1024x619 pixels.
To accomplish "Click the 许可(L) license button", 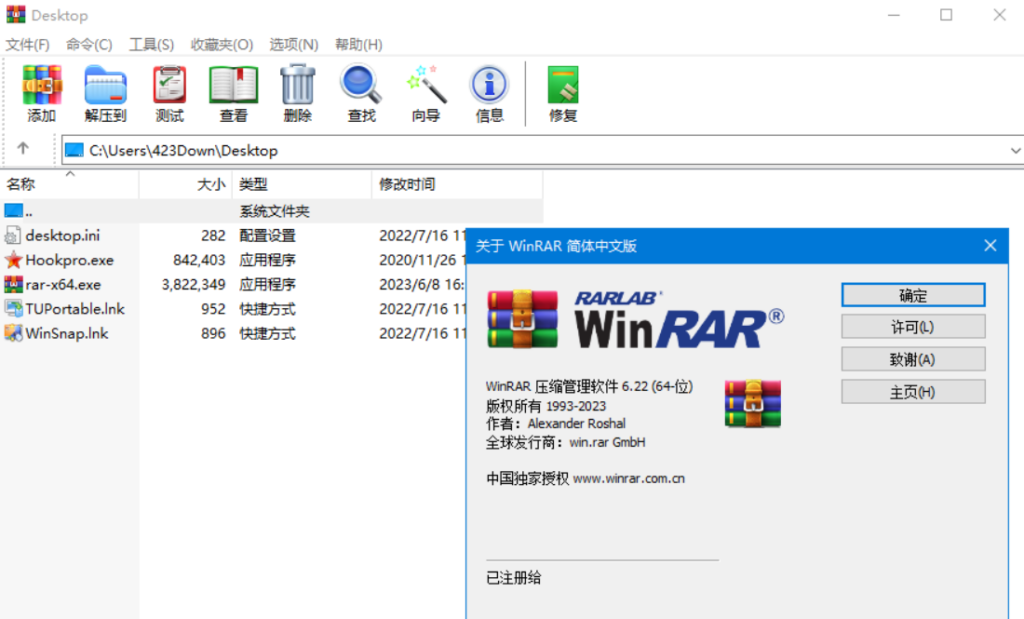I will coord(912,327).
